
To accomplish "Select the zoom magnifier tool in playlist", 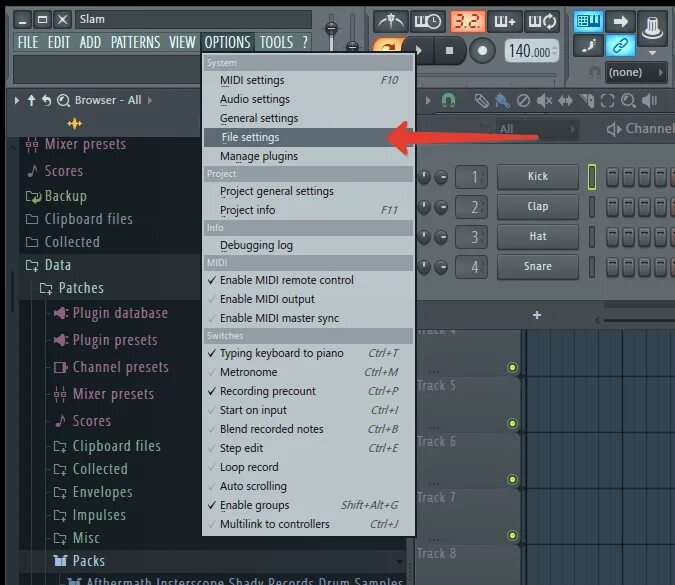I will 628,101.
